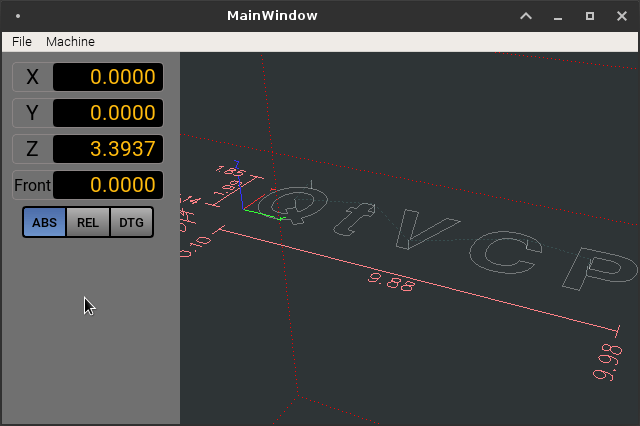The image size is (640, 426).
Task: Click the X axis label button
Action: click(32, 77)
